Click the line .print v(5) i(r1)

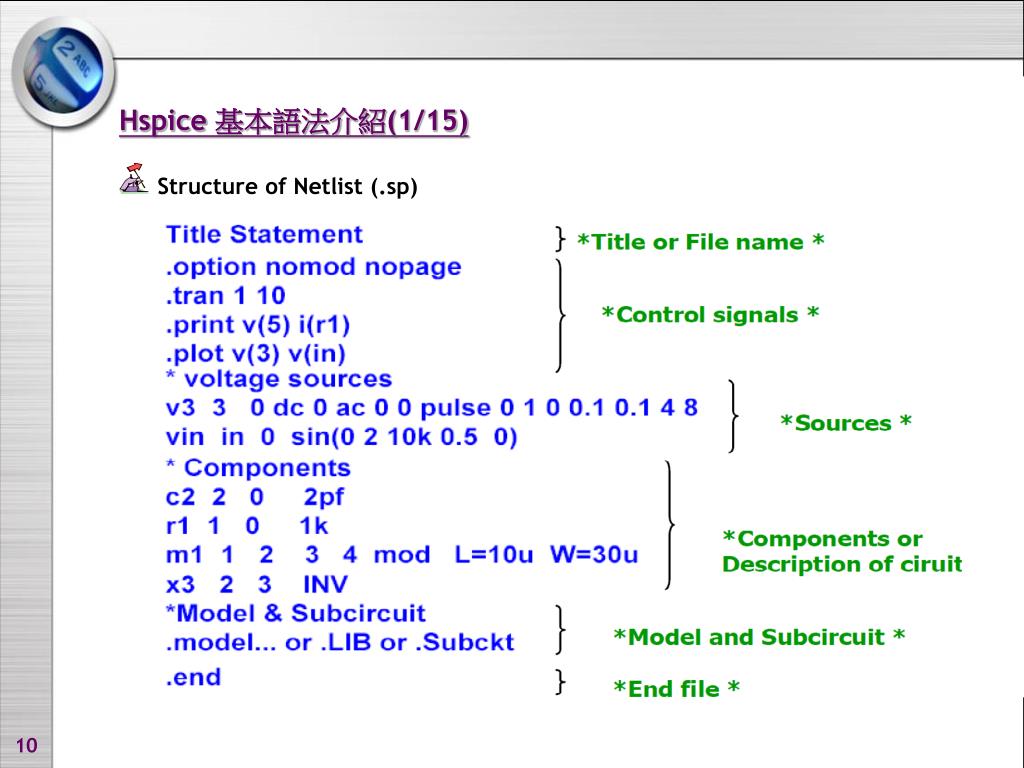pos(258,325)
